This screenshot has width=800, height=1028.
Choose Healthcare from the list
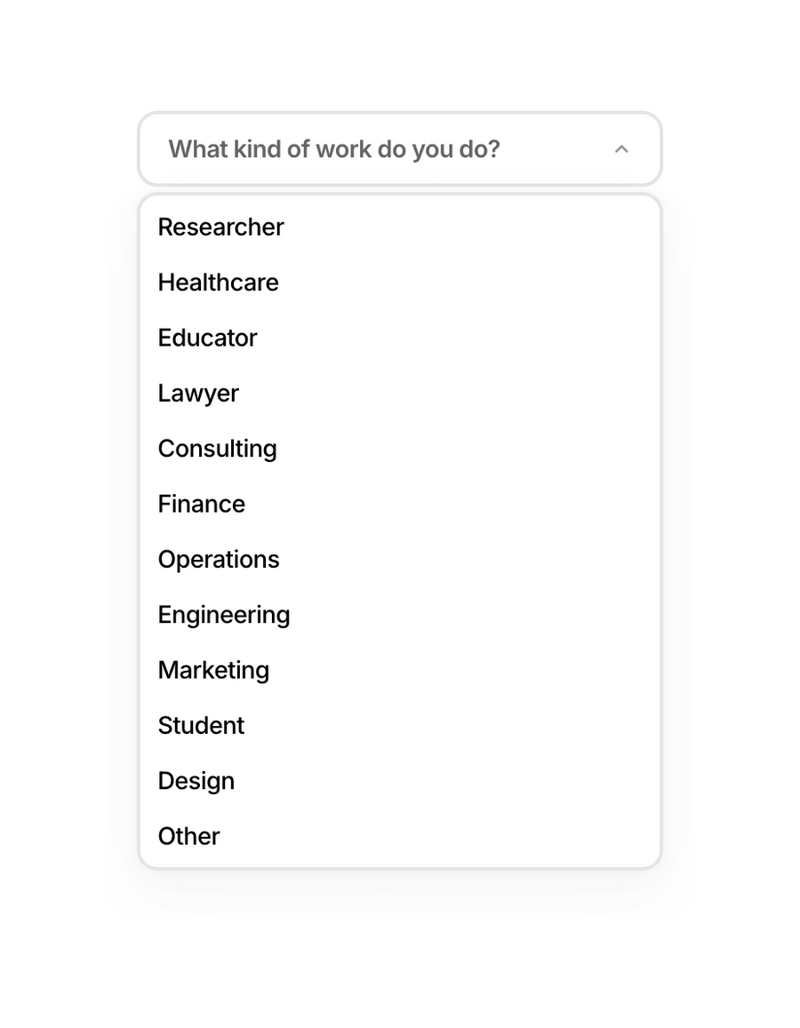click(x=217, y=282)
